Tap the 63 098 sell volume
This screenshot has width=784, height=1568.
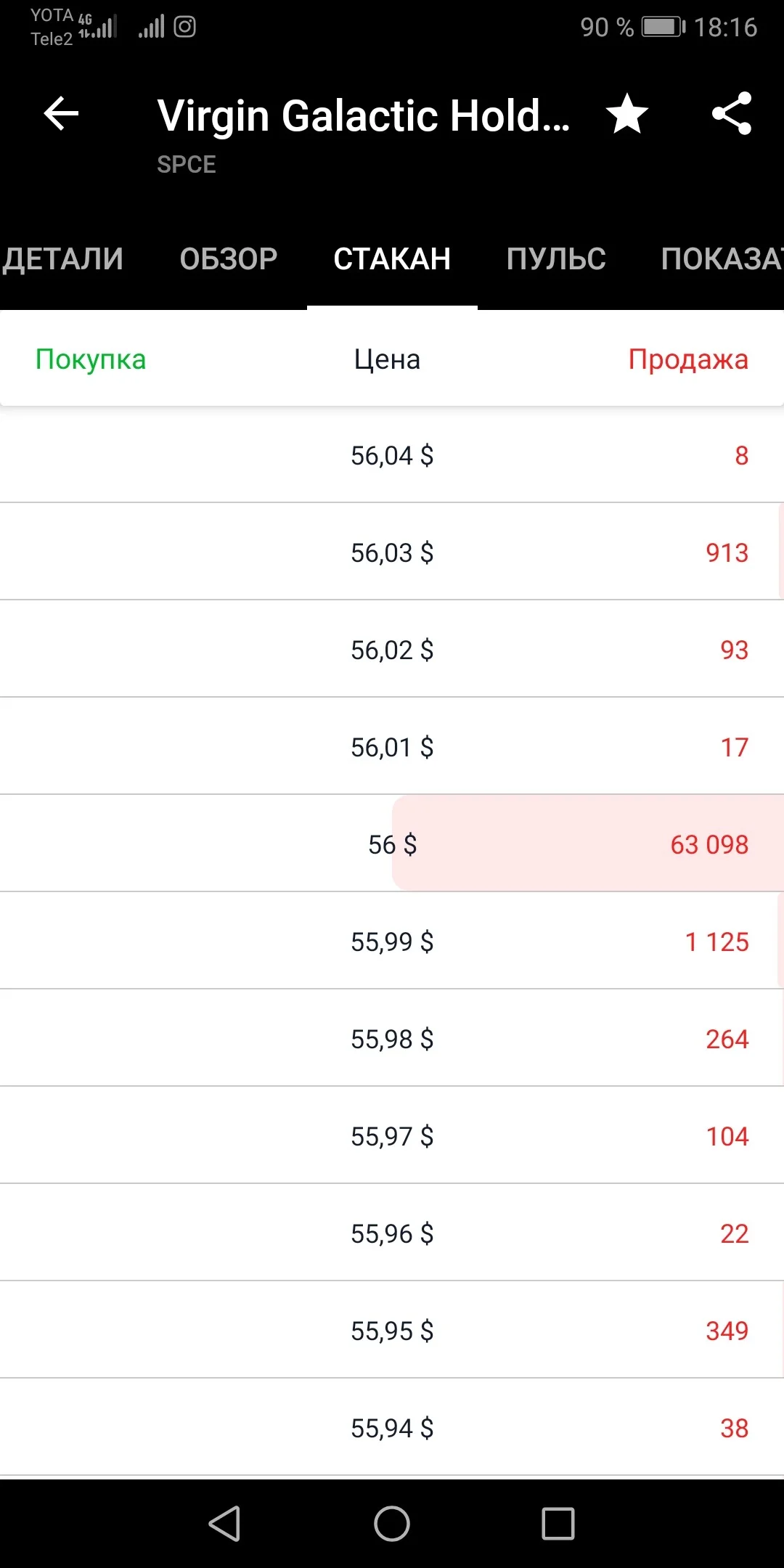(709, 844)
